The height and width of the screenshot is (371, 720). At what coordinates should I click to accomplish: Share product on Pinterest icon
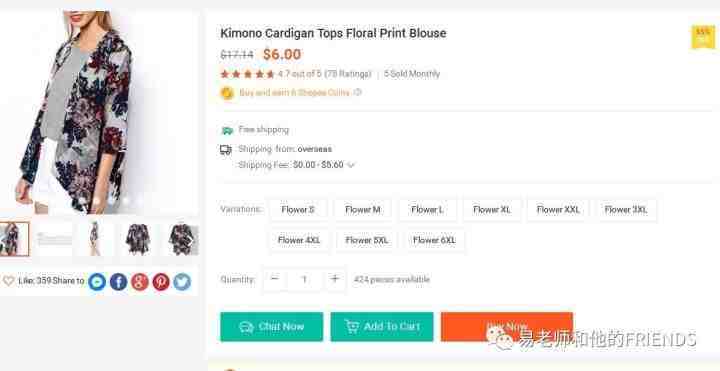click(x=161, y=281)
